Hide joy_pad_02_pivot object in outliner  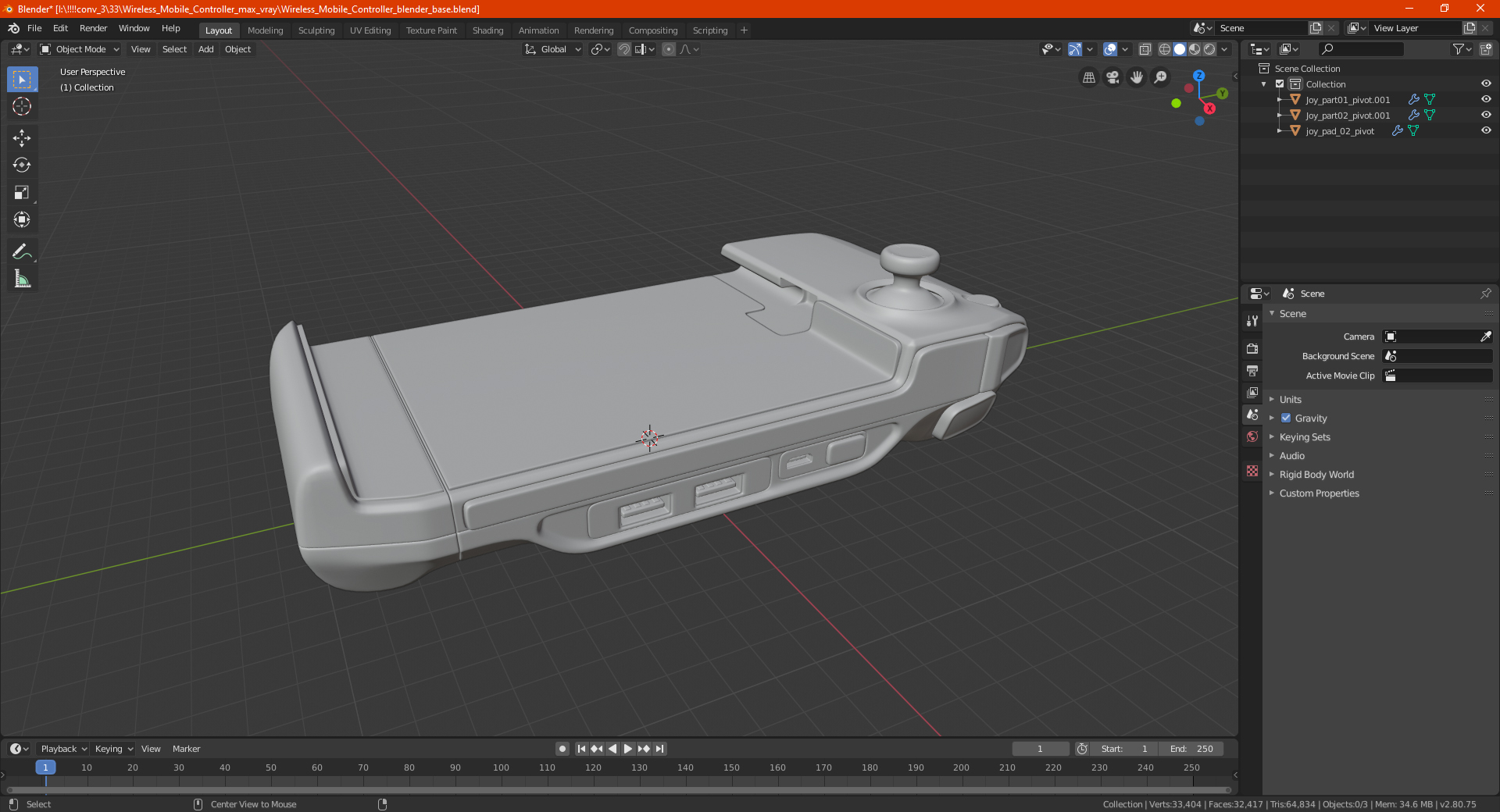[1486, 131]
